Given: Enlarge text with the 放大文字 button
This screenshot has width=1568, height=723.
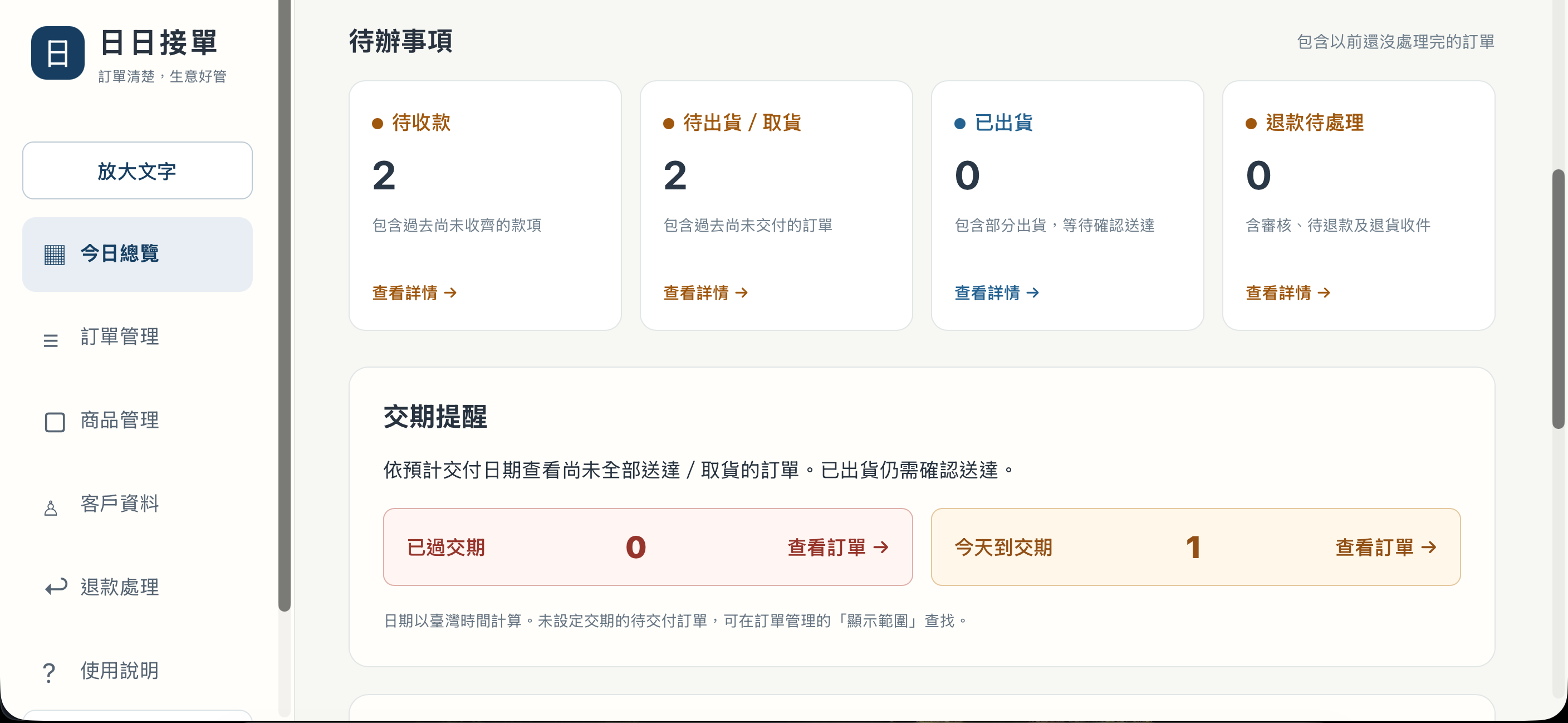Looking at the screenshot, I should tap(138, 170).
